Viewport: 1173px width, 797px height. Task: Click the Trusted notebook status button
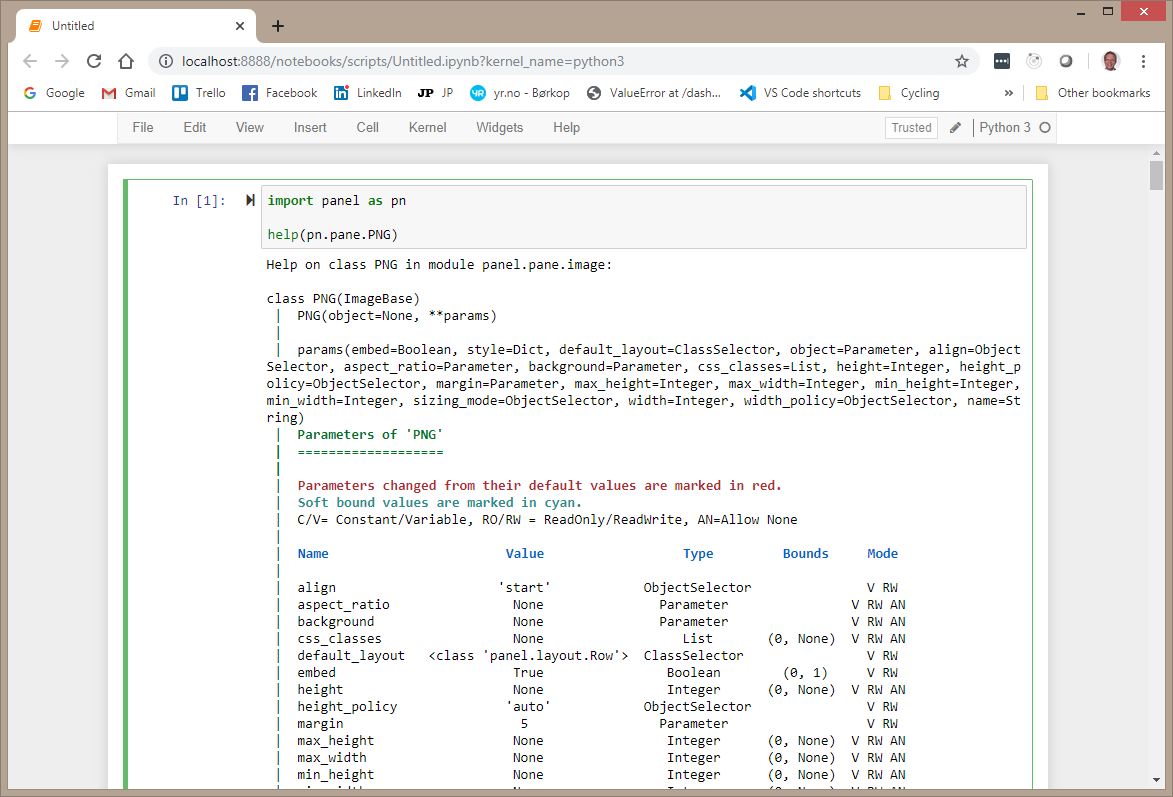click(x=910, y=127)
